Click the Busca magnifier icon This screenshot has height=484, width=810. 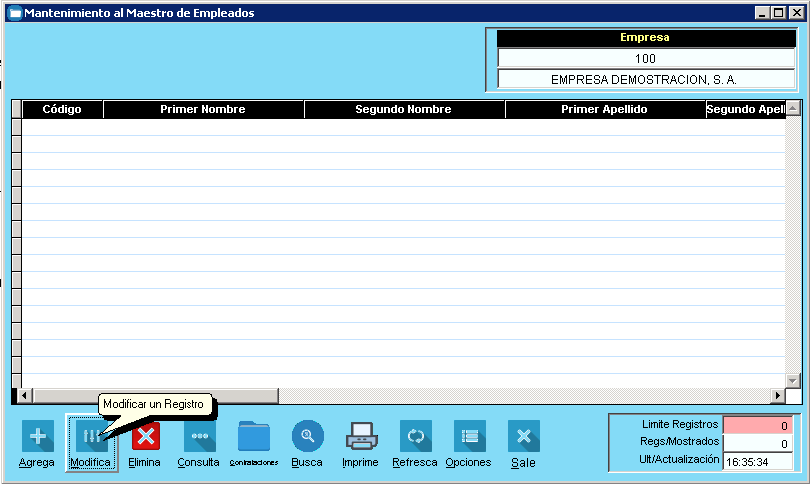point(307,436)
